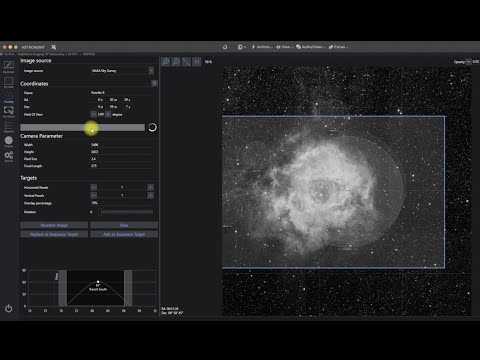
Task: Click the clipboard icon in top toolbar
Action: coord(240,47)
